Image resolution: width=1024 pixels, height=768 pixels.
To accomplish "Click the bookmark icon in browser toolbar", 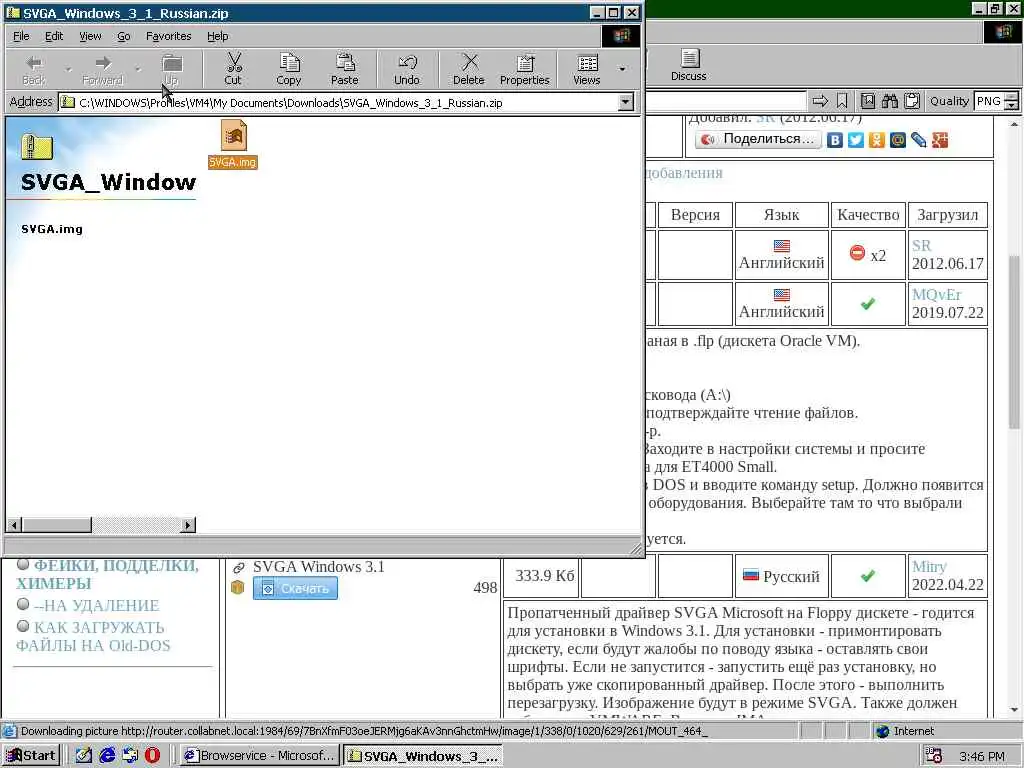I will [842, 101].
